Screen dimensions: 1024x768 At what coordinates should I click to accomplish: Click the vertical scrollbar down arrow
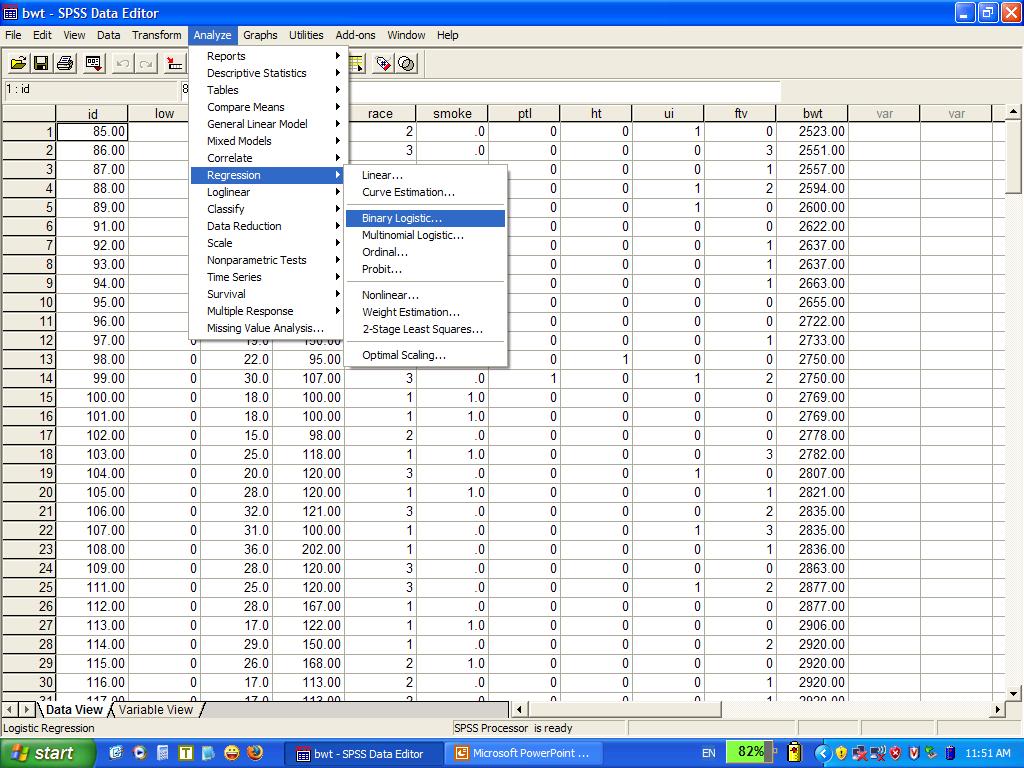pos(1013,693)
